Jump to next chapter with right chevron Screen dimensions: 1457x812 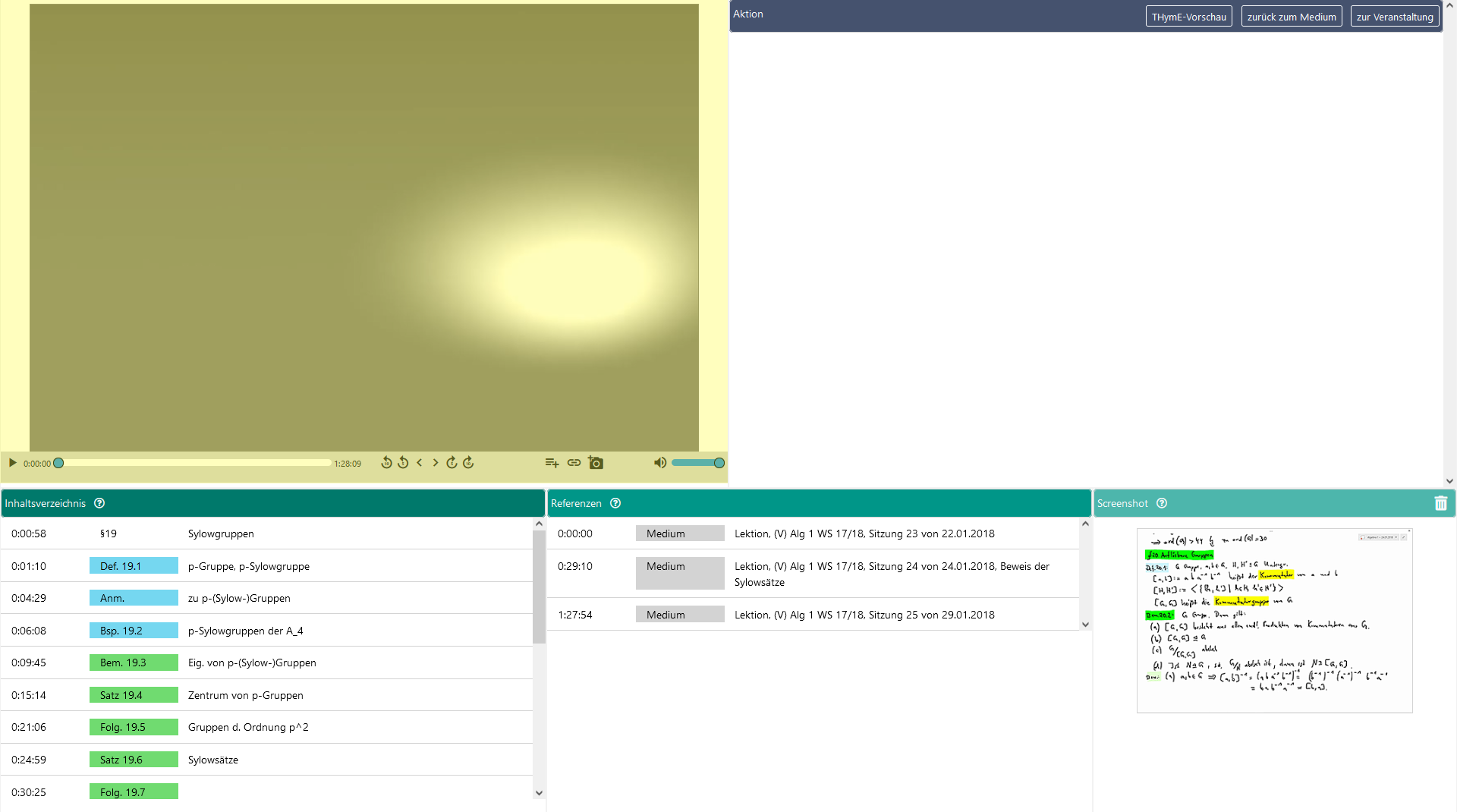point(436,463)
